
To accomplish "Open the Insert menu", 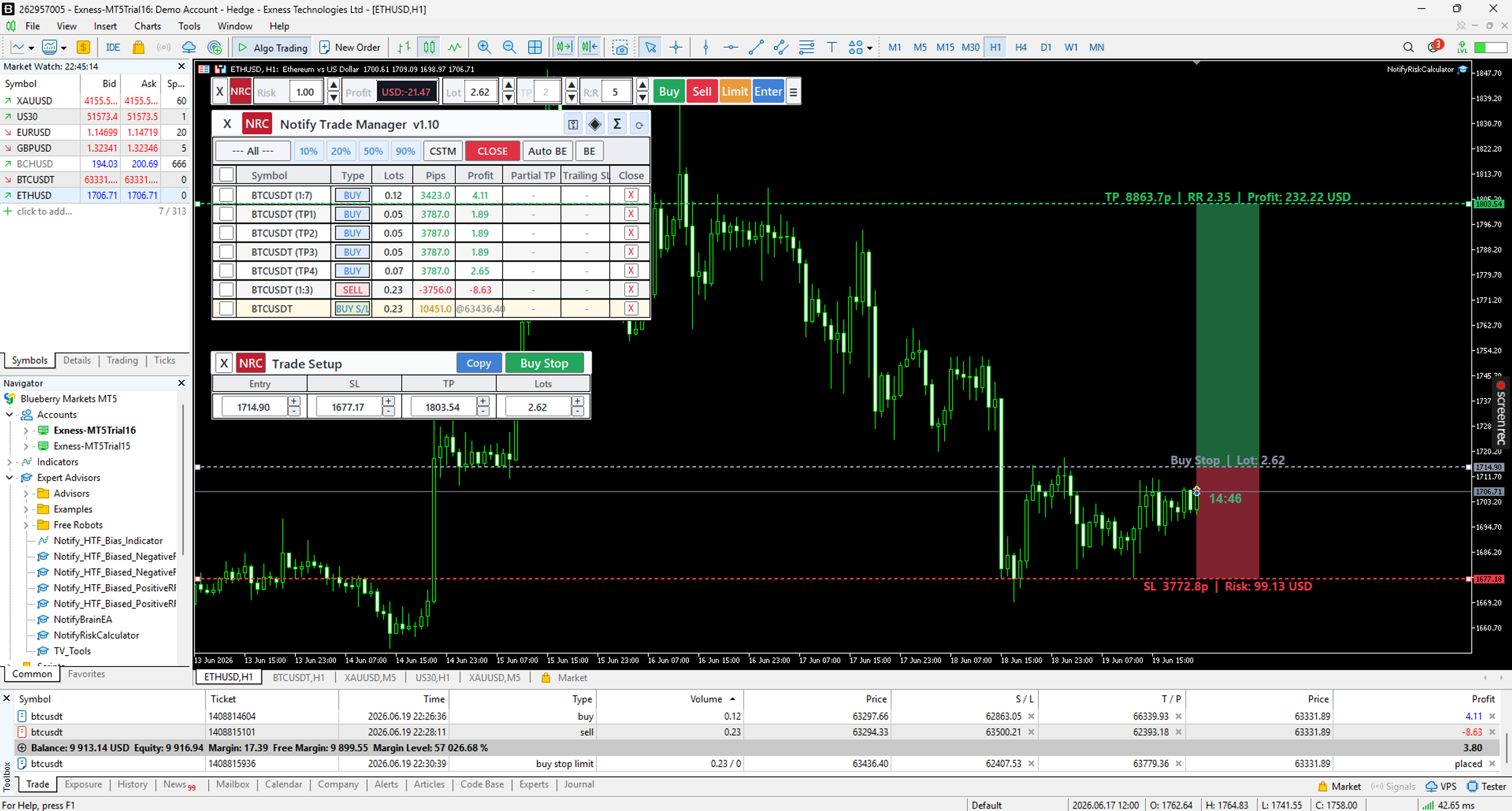I will point(105,26).
